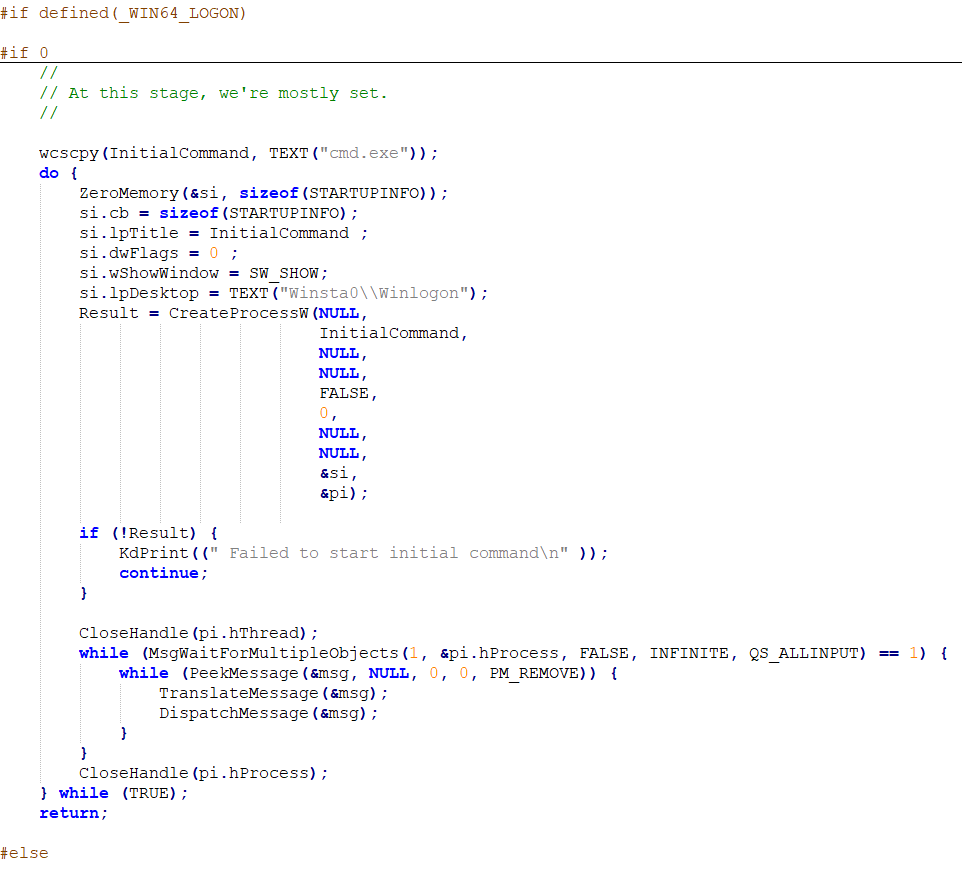Click the 'return;' statement
Viewport: 962px width, 869px height.
pos(74,813)
